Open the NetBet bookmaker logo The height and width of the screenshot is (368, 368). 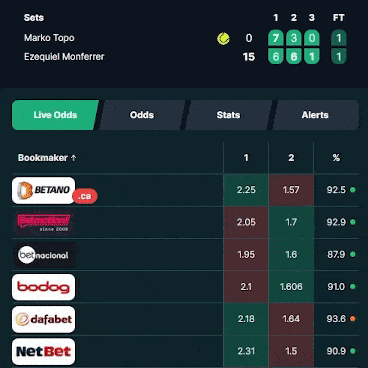pyautogui.click(x=44, y=352)
